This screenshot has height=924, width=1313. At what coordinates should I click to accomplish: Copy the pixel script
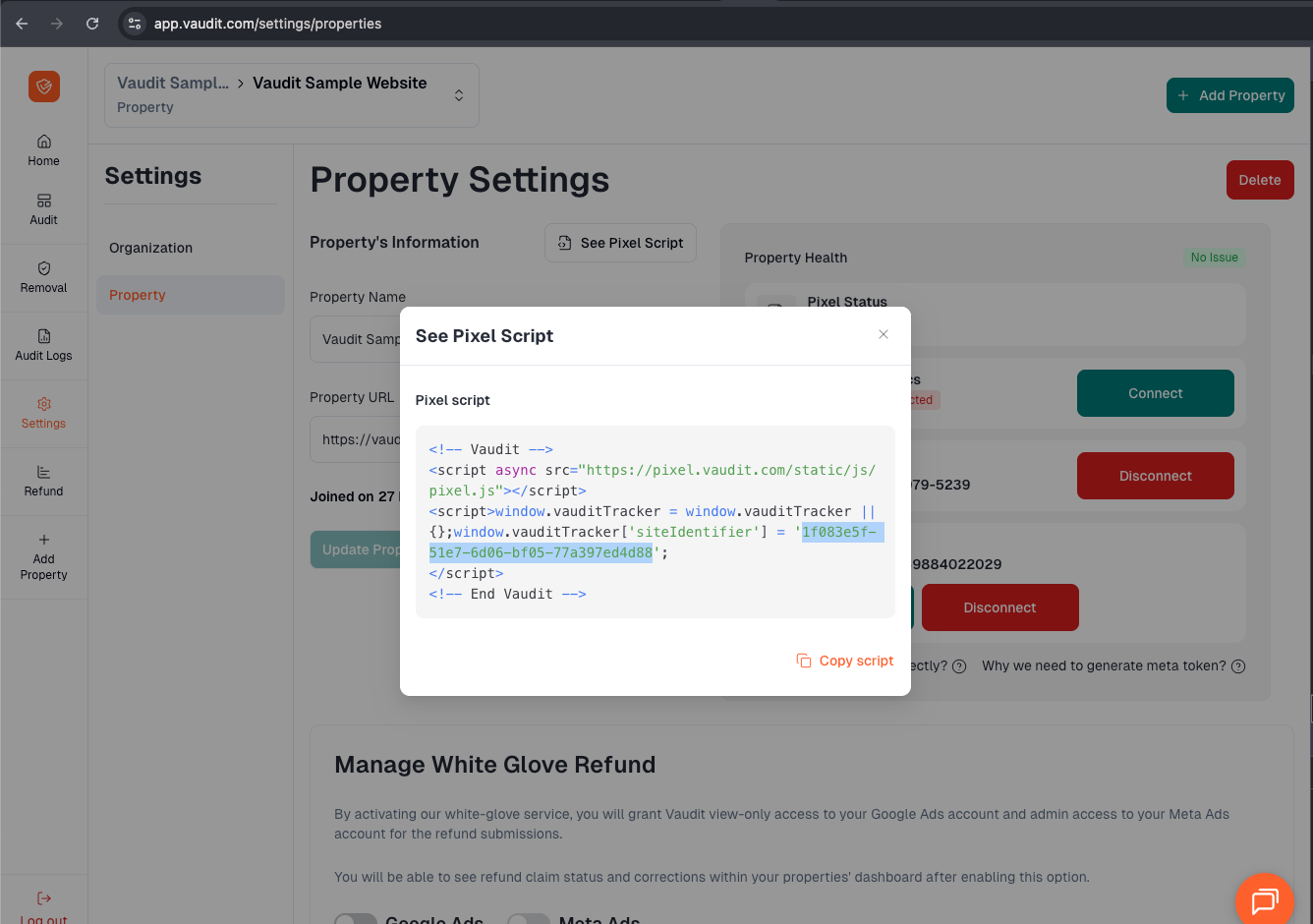click(845, 661)
